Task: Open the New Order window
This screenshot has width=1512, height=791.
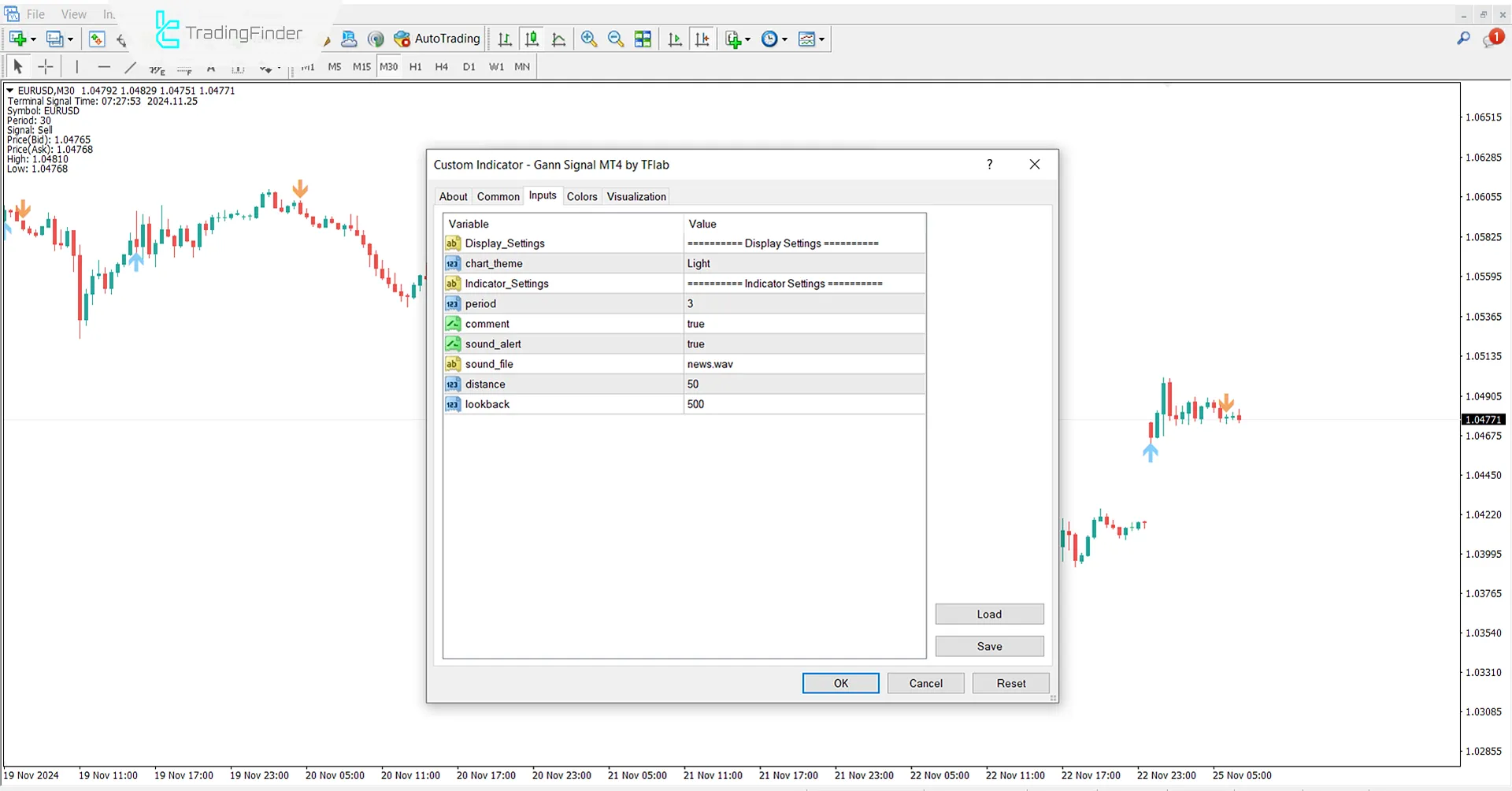Action: click(x=97, y=39)
